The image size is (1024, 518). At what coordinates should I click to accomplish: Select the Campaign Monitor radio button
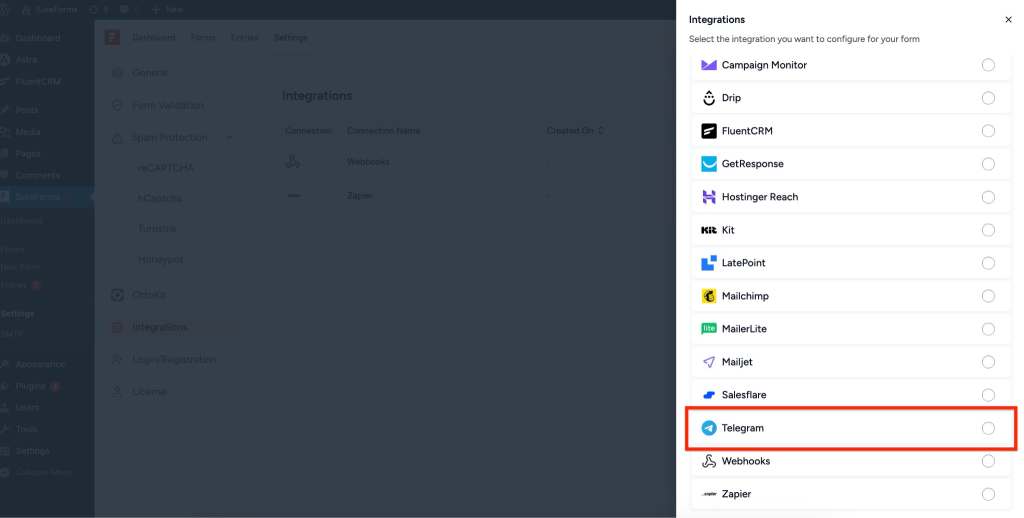(x=988, y=65)
